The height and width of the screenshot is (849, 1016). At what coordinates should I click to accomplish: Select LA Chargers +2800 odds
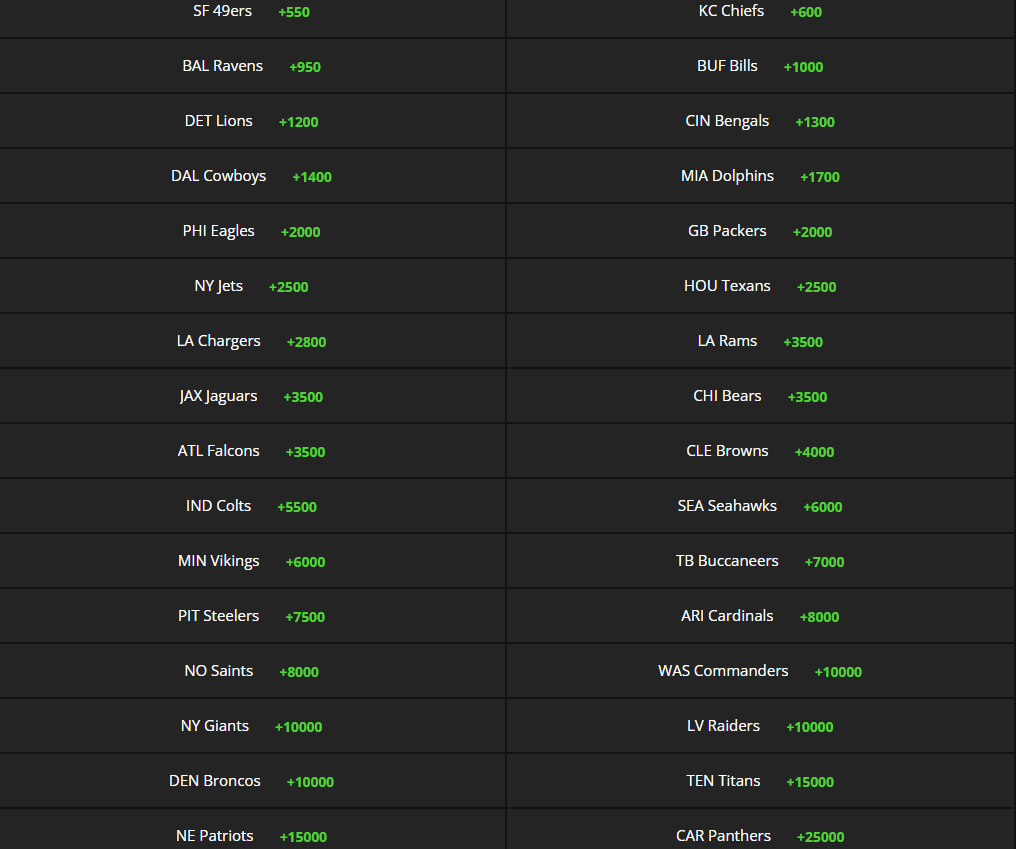tap(252, 341)
